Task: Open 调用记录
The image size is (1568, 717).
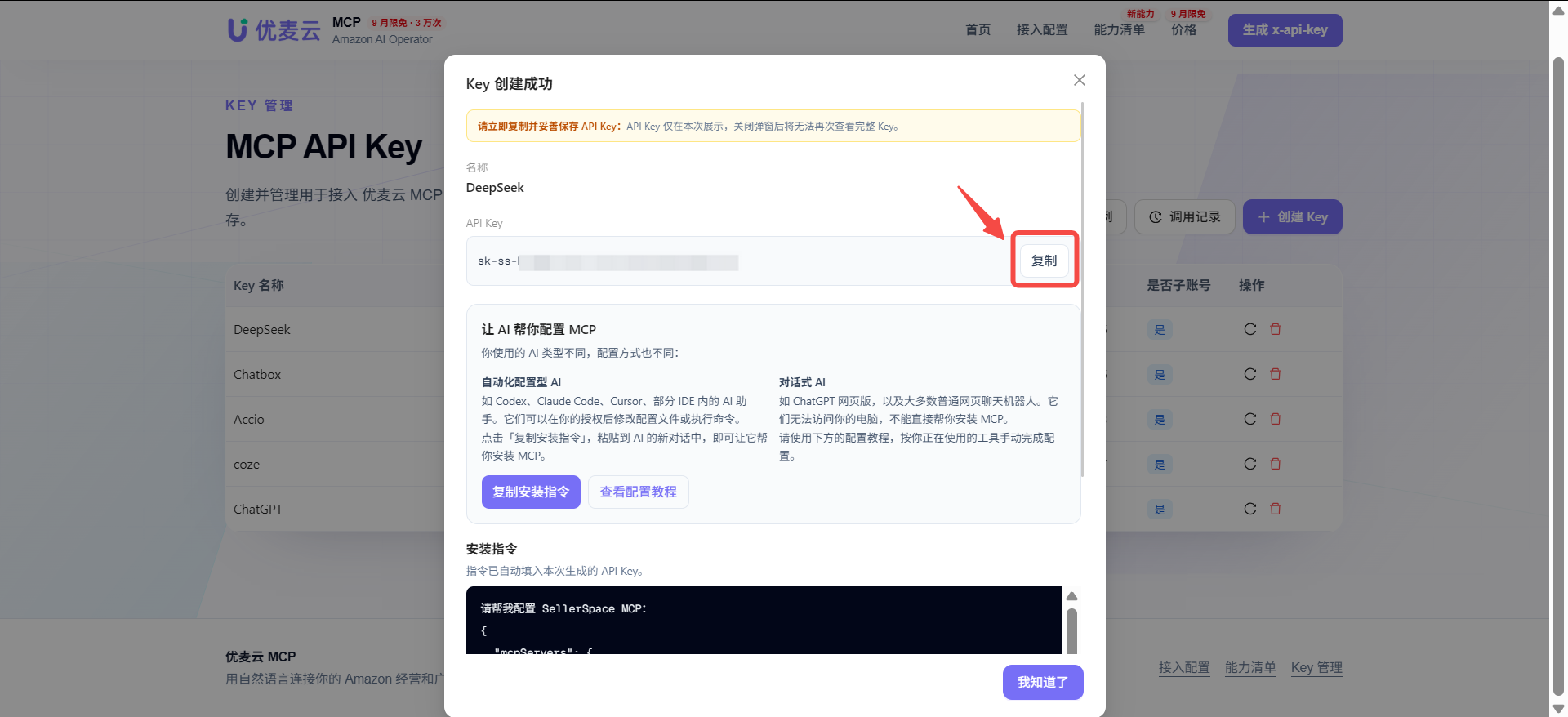Action: [1185, 217]
